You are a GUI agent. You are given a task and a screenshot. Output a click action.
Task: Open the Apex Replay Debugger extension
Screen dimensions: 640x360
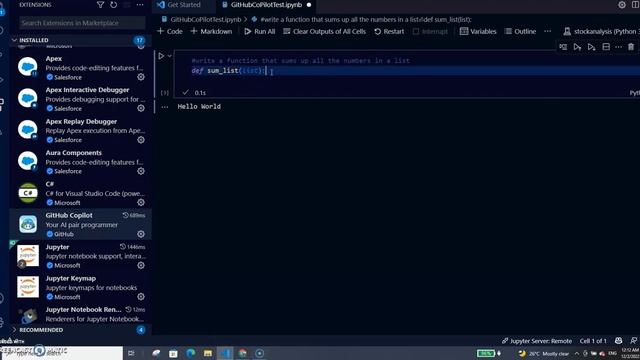click(x=81, y=130)
